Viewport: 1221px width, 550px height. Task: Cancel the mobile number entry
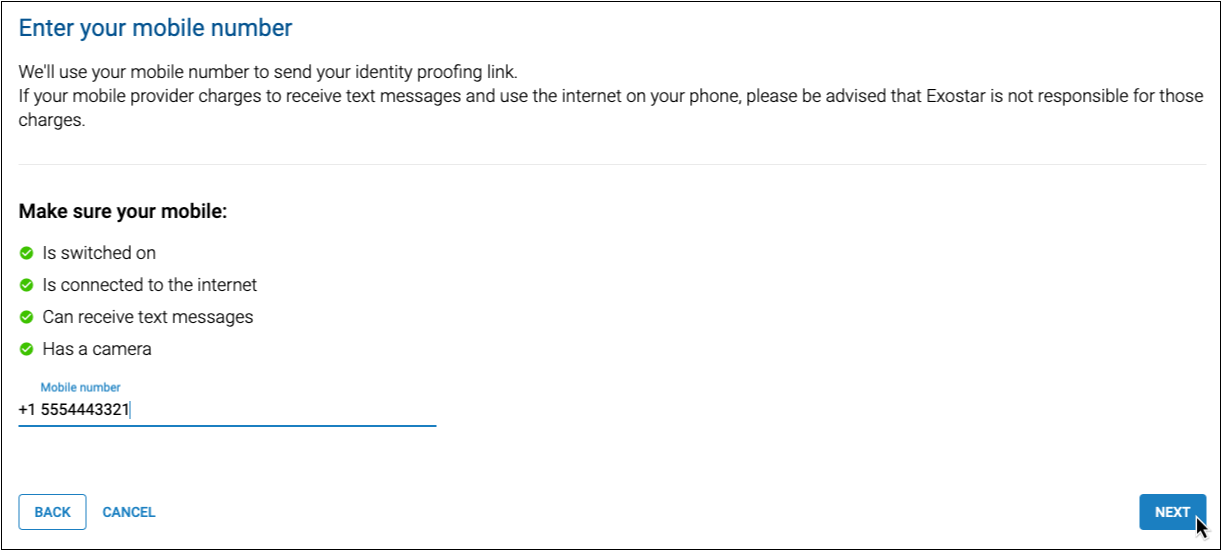129,512
